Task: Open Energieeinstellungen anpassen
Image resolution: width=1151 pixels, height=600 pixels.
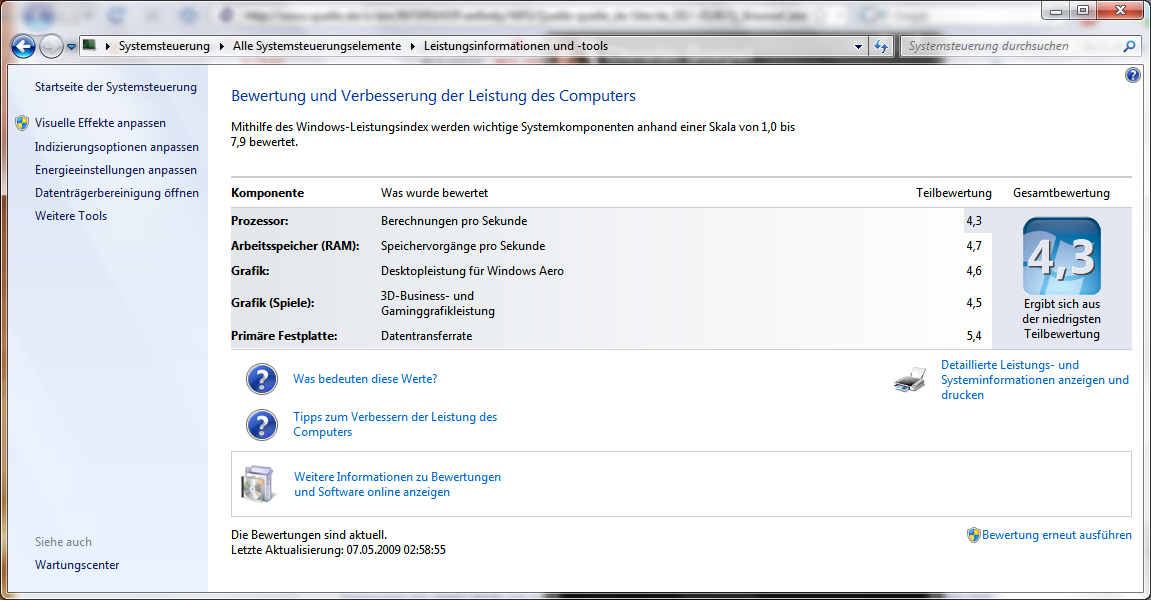Action: (x=116, y=170)
